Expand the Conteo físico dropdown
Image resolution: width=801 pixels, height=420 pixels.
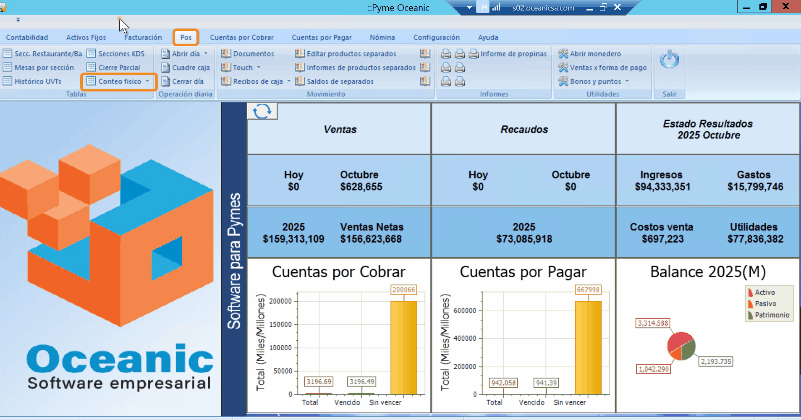(148, 81)
